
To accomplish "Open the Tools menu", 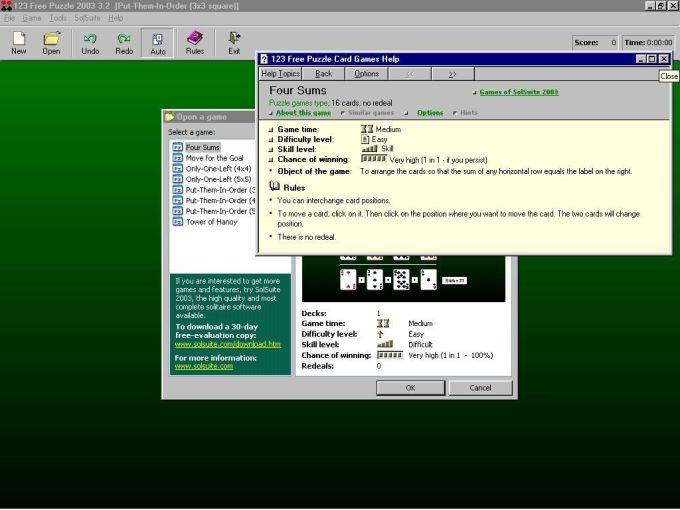I will 58,18.
